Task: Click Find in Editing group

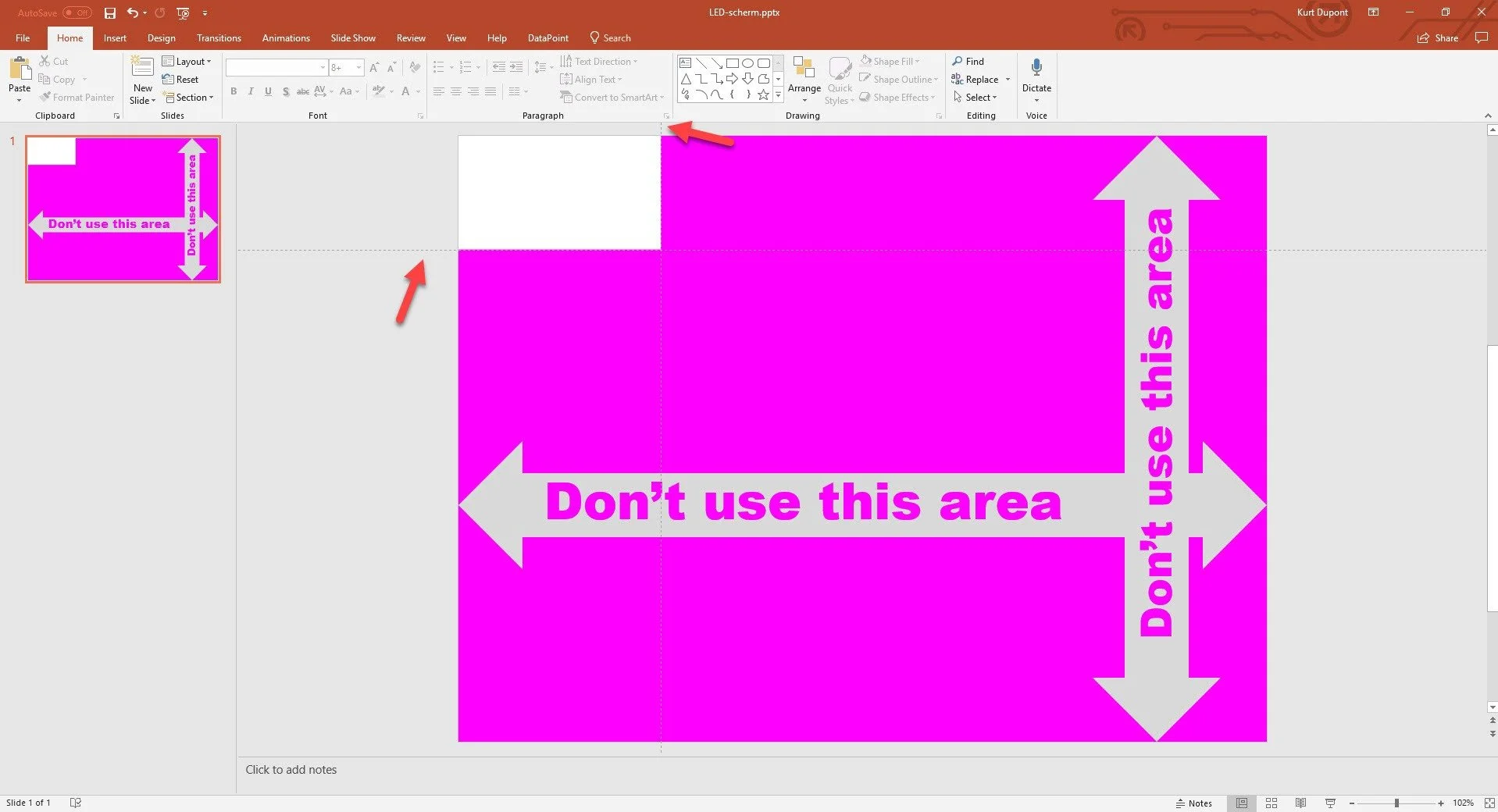Action: tap(968, 61)
